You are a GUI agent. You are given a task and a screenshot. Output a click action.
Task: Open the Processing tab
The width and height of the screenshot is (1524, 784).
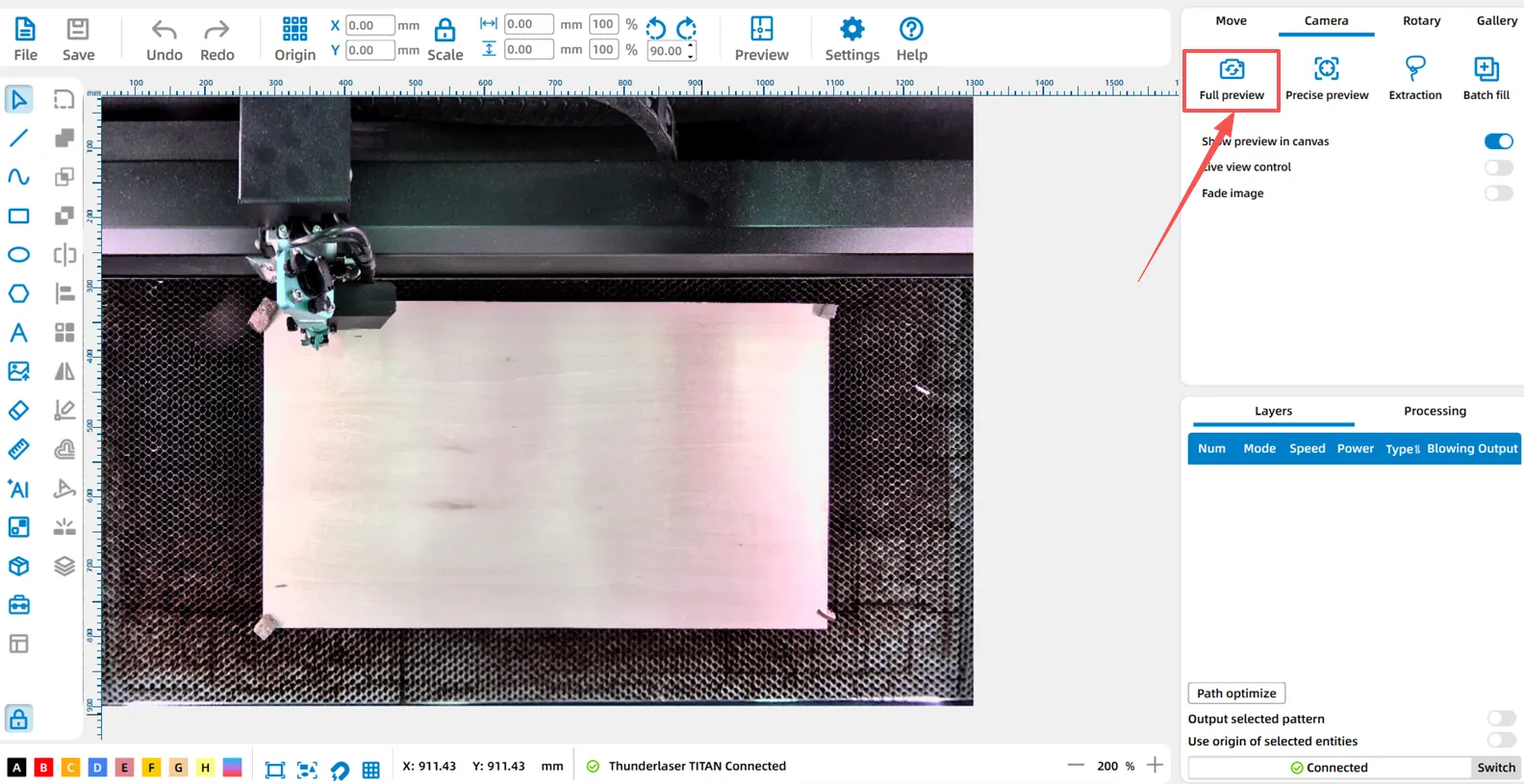(1435, 411)
